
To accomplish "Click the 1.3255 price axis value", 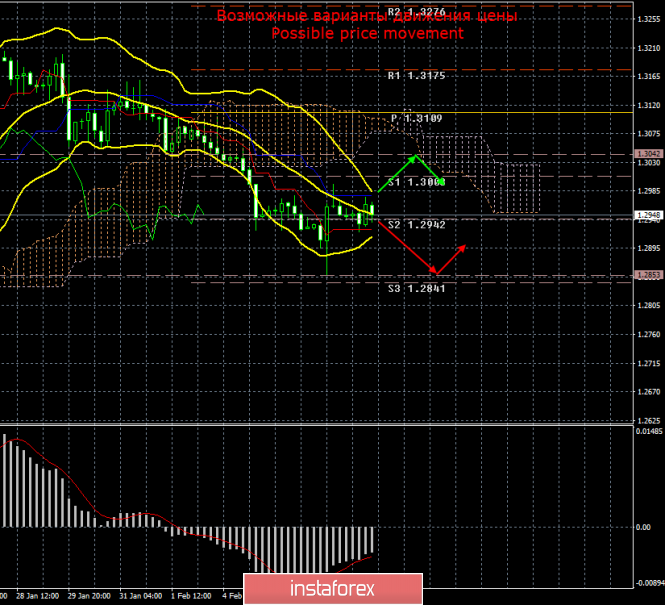I will pyautogui.click(x=649, y=20).
